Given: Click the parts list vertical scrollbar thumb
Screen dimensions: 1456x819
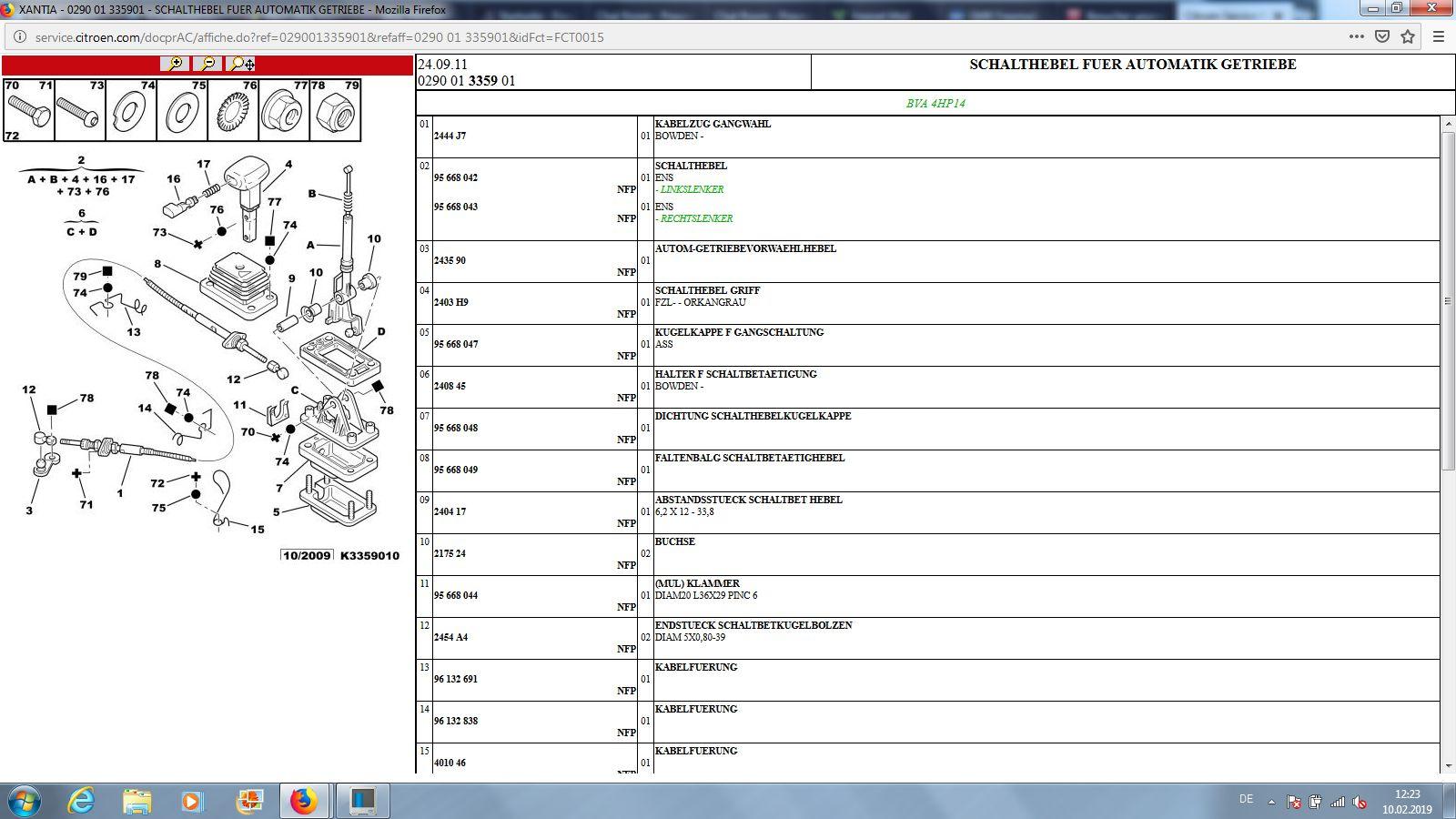Looking at the screenshot, I should [x=1448, y=300].
